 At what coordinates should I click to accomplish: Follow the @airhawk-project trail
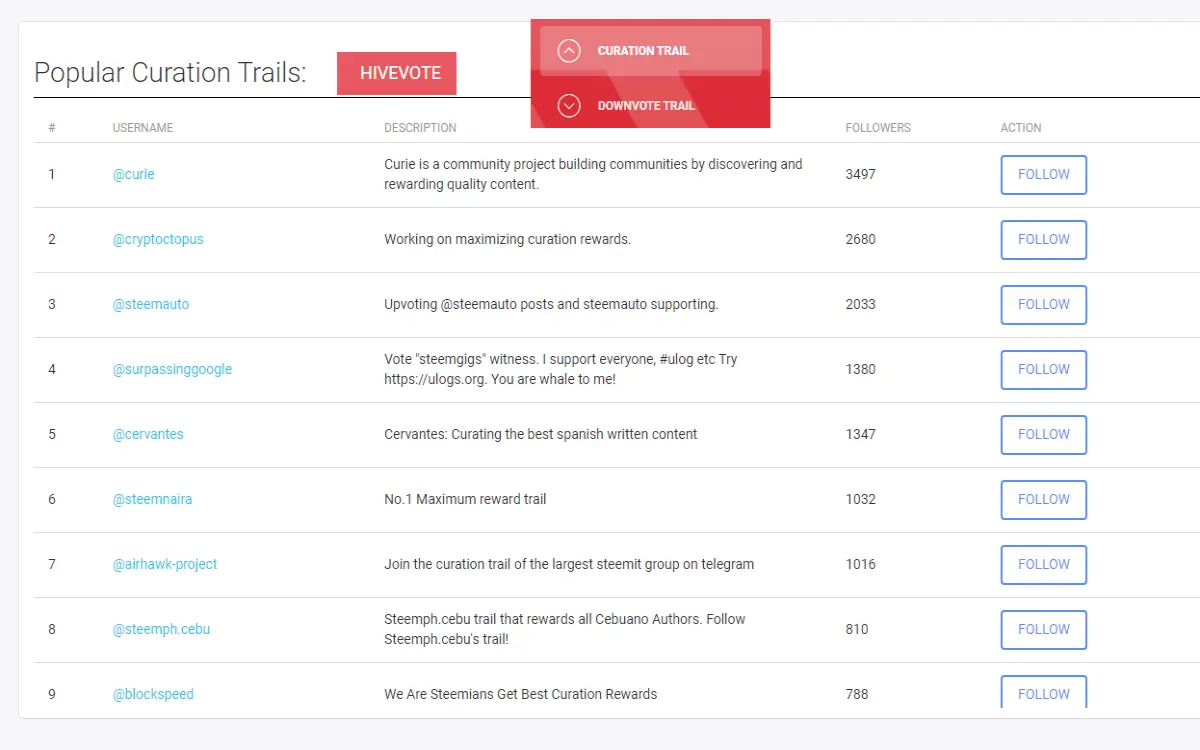(1044, 565)
